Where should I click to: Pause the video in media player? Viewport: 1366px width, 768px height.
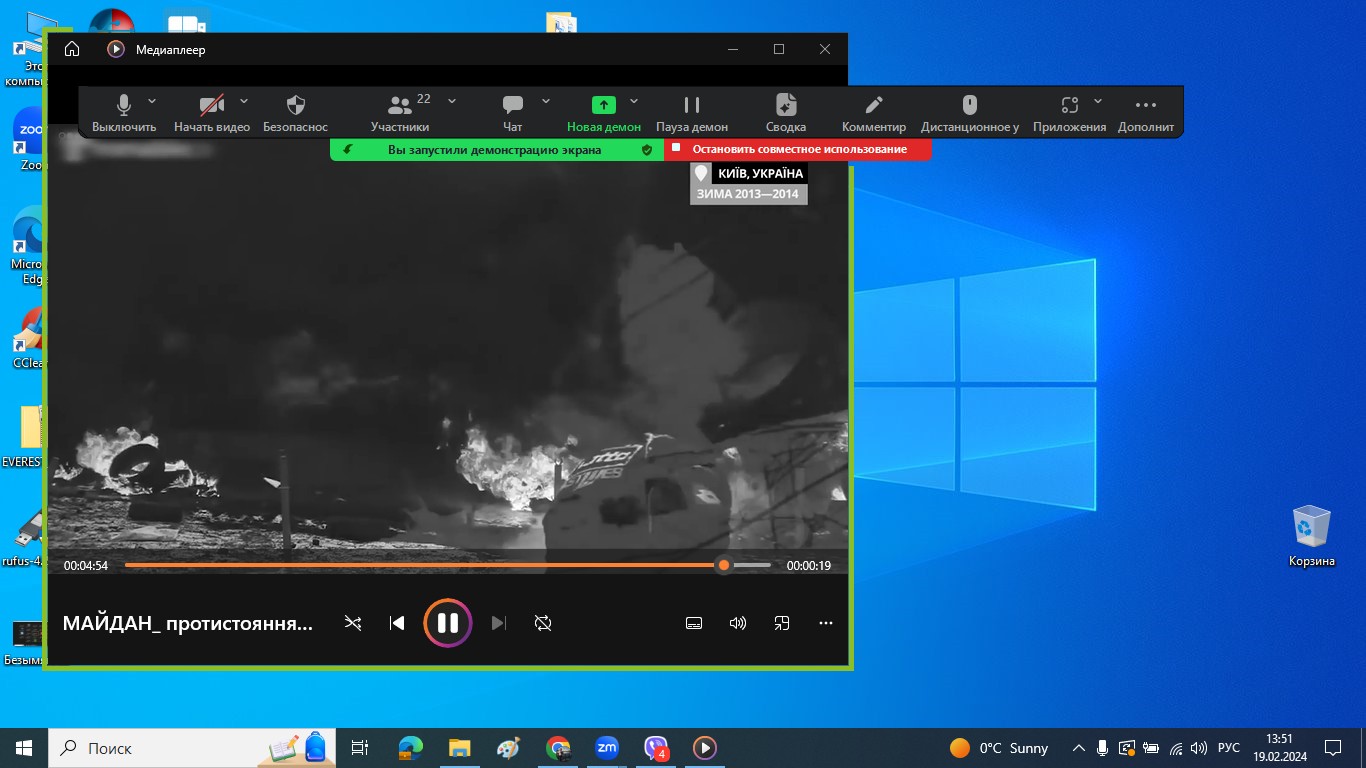pos(447,623)
